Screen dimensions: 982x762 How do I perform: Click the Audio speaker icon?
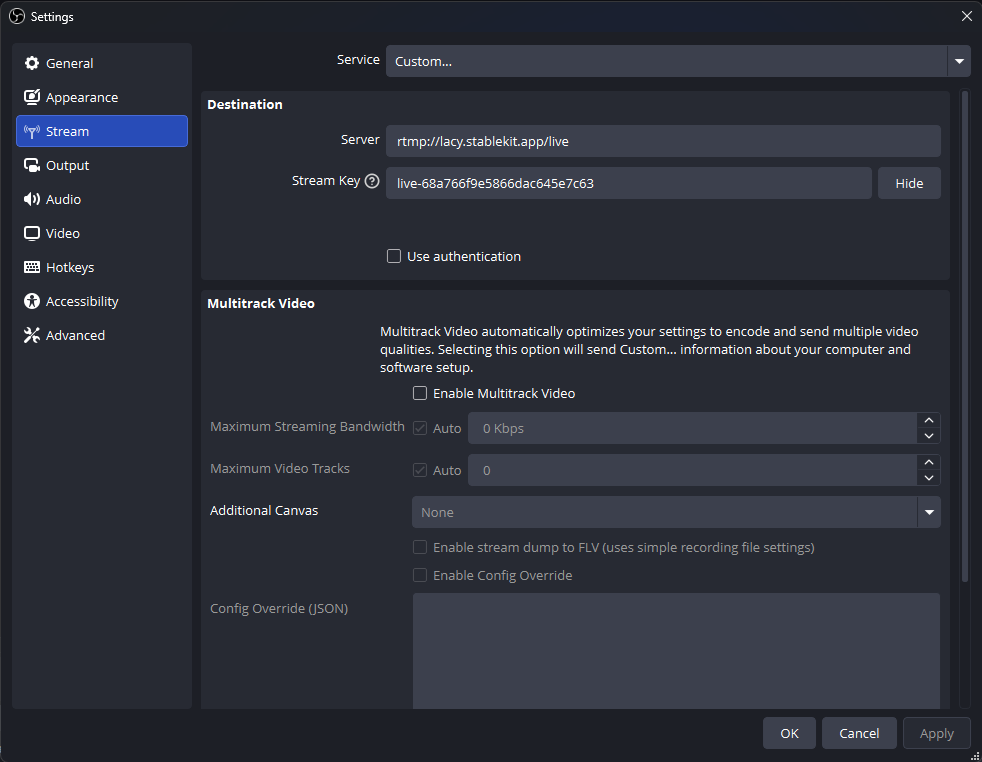coord(31,199)
